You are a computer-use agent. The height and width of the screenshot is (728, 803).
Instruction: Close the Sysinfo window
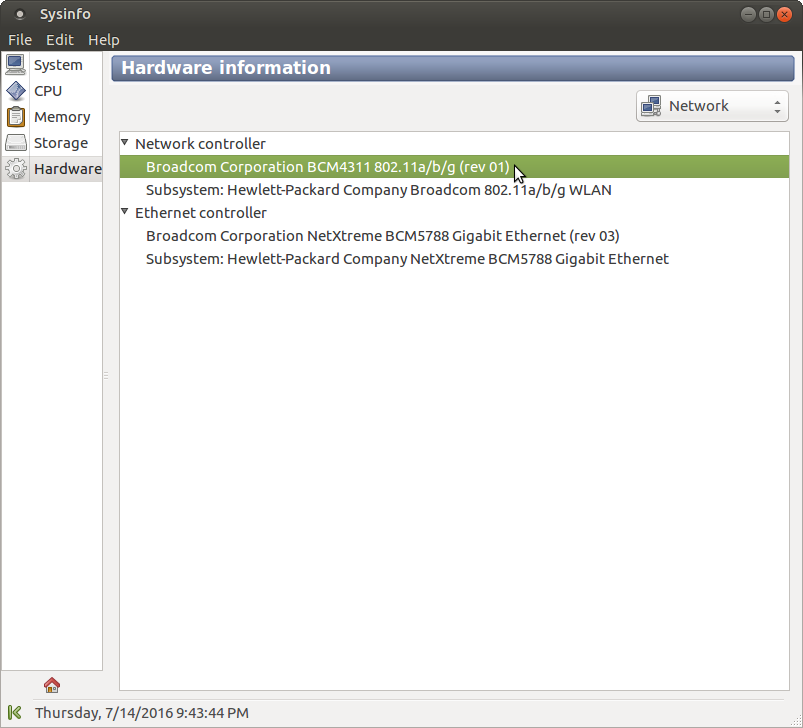(x=784, y=14)
